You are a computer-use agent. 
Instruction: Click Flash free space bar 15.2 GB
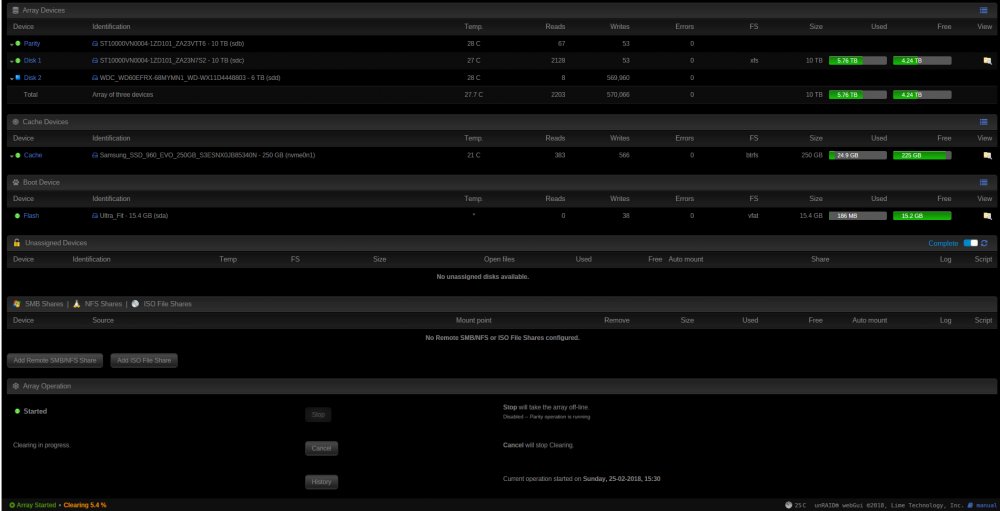922,216
